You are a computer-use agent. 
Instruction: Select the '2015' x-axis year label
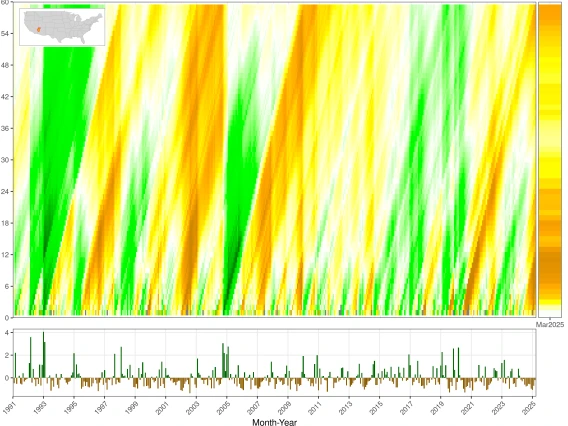click(375, 408)
